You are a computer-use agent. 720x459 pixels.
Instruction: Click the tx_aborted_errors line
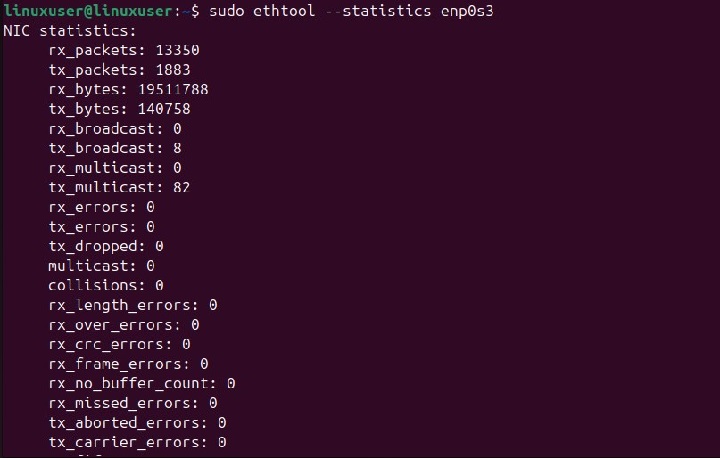[136, 422]
